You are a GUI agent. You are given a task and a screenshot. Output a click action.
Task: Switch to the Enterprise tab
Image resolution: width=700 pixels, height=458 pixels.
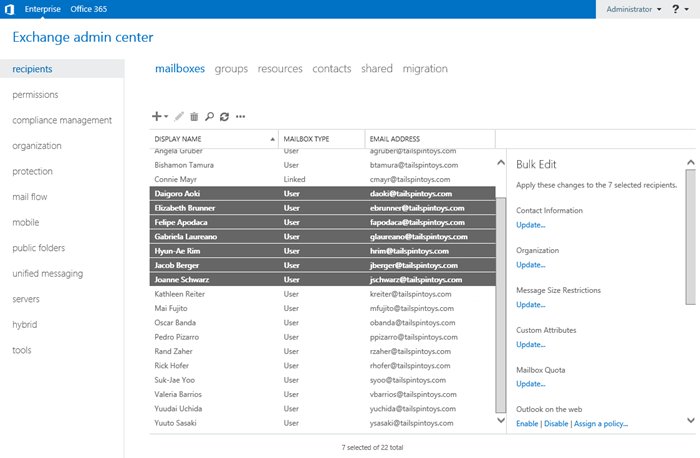pos(42,9)
